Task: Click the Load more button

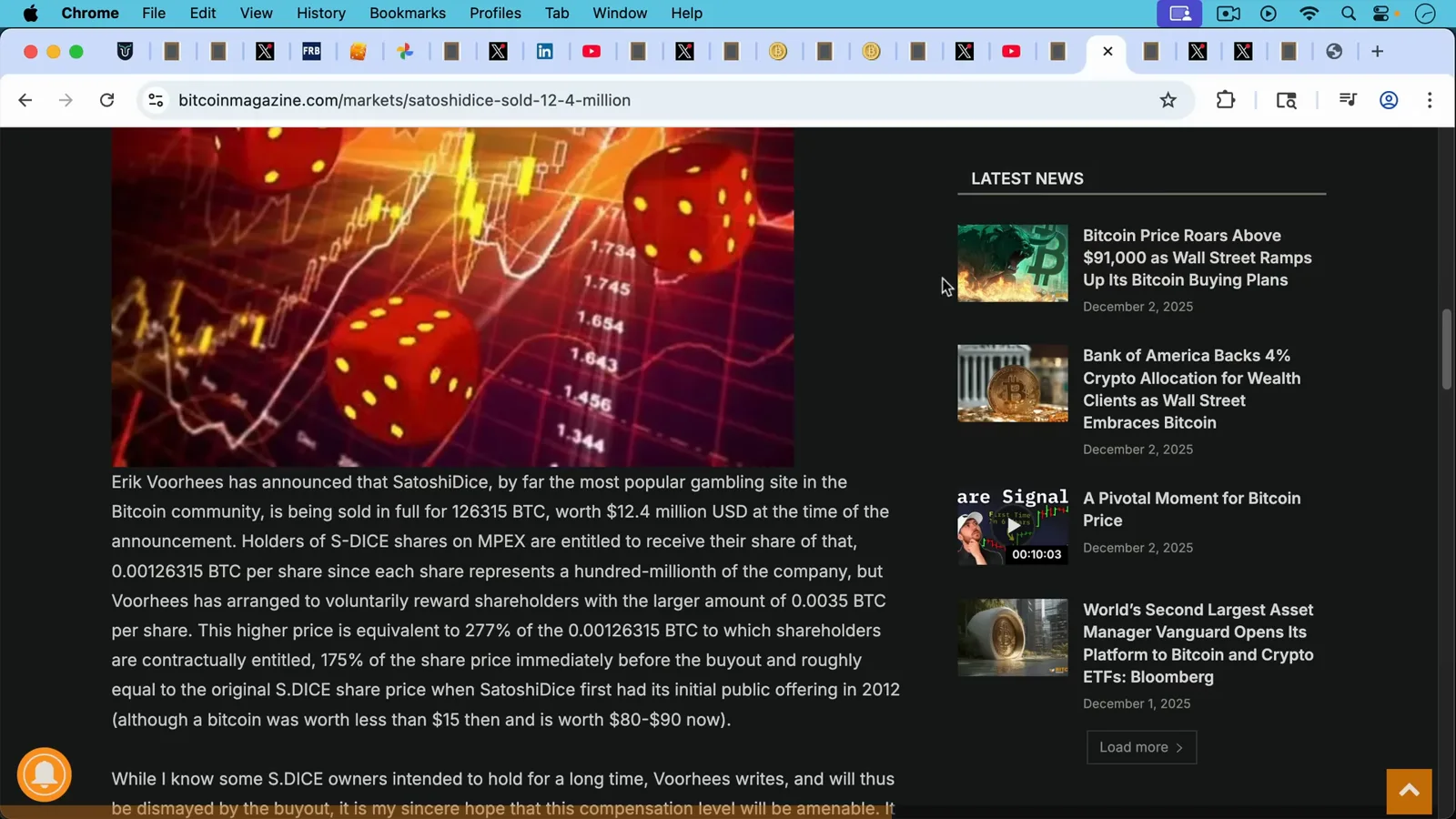Action: point(1141,747)
